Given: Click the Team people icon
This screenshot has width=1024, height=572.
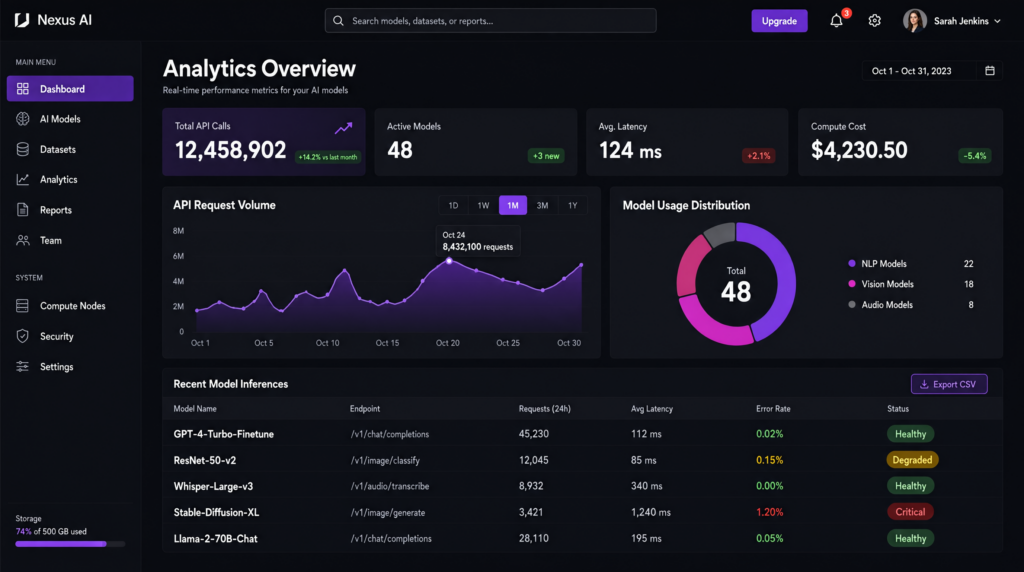Looking at the screenshot, I should pyautogui.click(x=23, y=240).
